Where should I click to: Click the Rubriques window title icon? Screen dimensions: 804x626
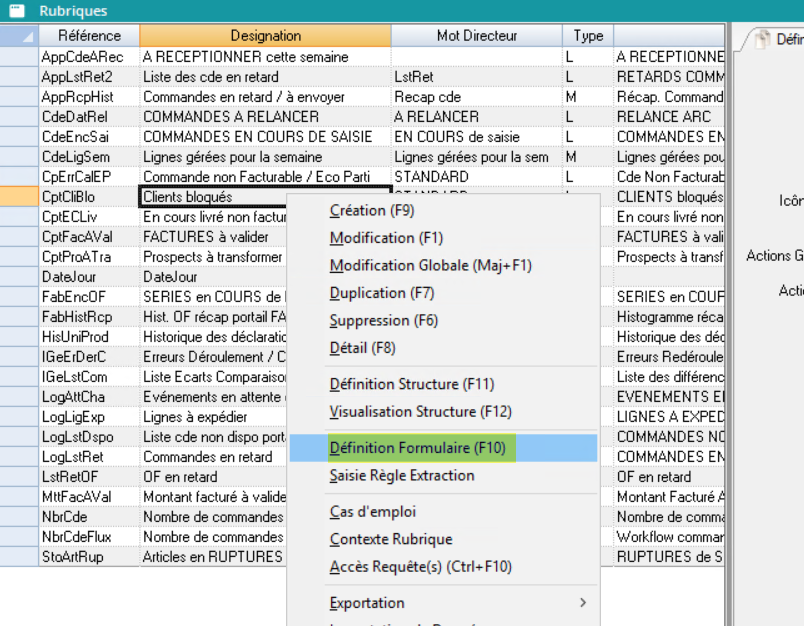tap(15, 10)
